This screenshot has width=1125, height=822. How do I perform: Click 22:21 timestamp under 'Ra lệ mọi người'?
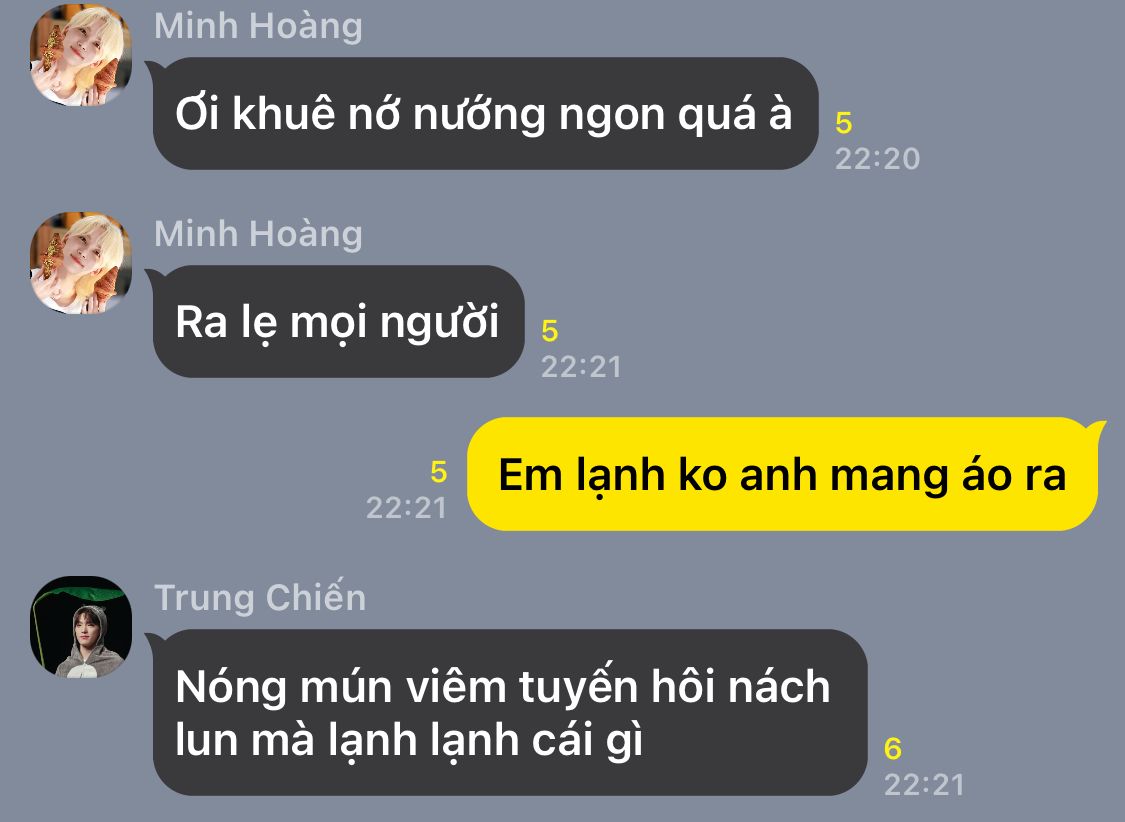coord(581,367)
